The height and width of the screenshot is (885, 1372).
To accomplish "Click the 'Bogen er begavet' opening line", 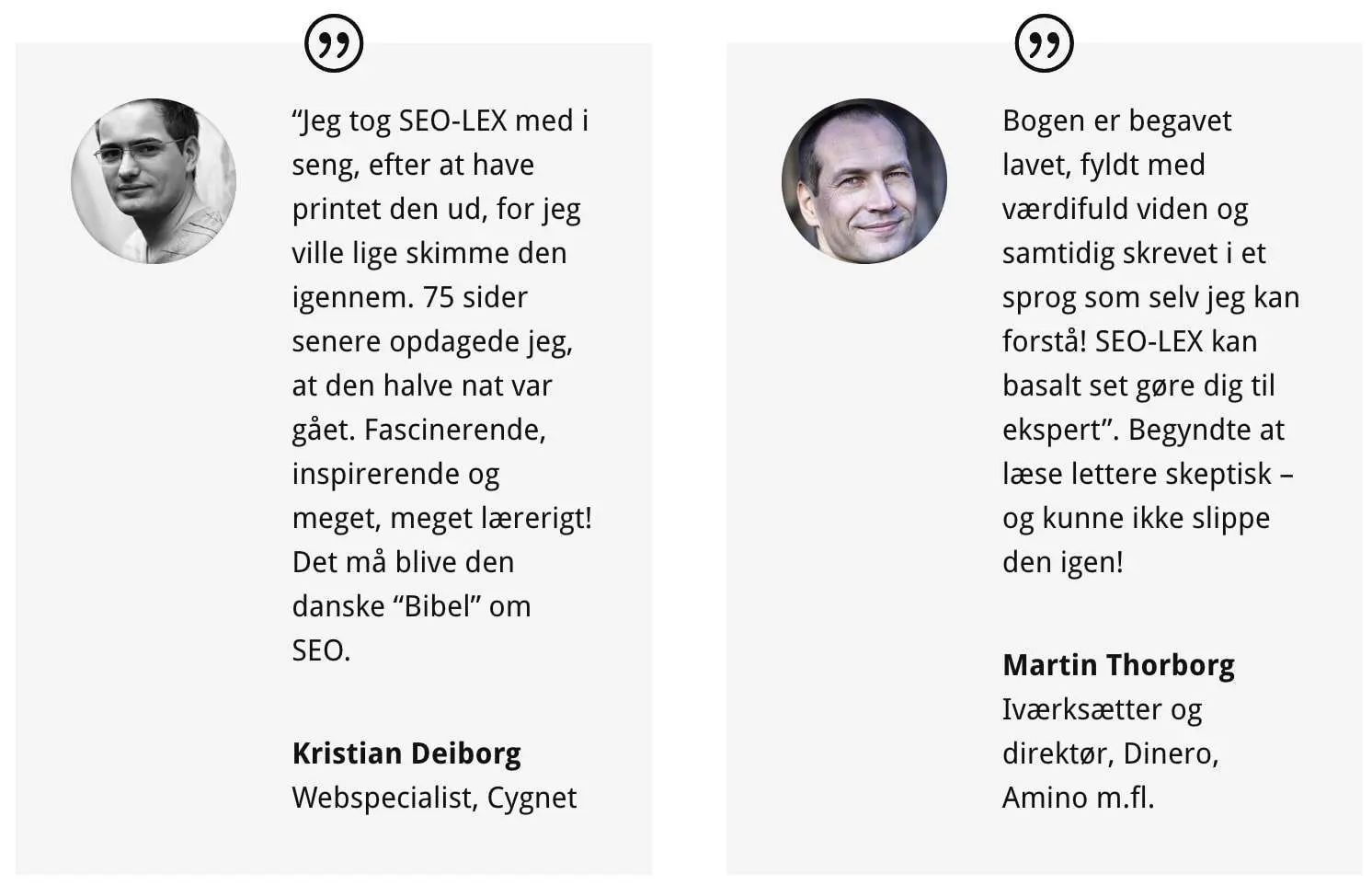I will pos(1116,121).
